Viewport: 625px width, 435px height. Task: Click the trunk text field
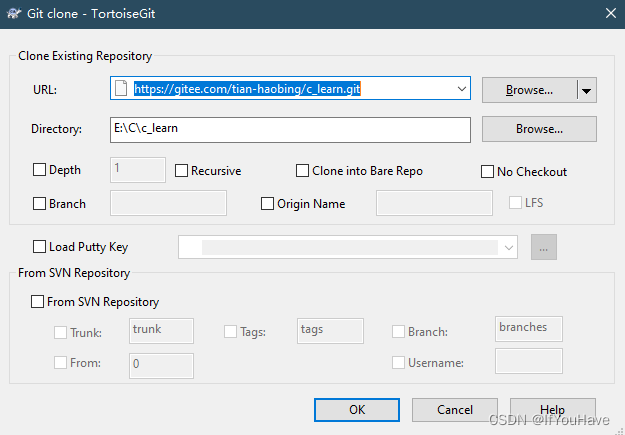tap(161, 331)
